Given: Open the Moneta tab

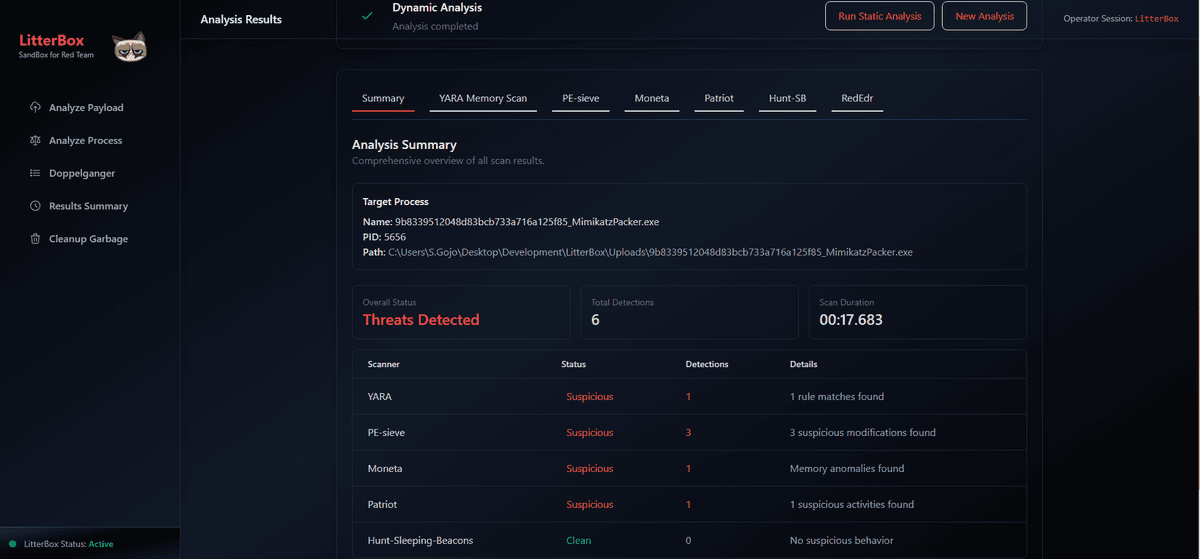Looking at the screenshot, I should point(652,98).
